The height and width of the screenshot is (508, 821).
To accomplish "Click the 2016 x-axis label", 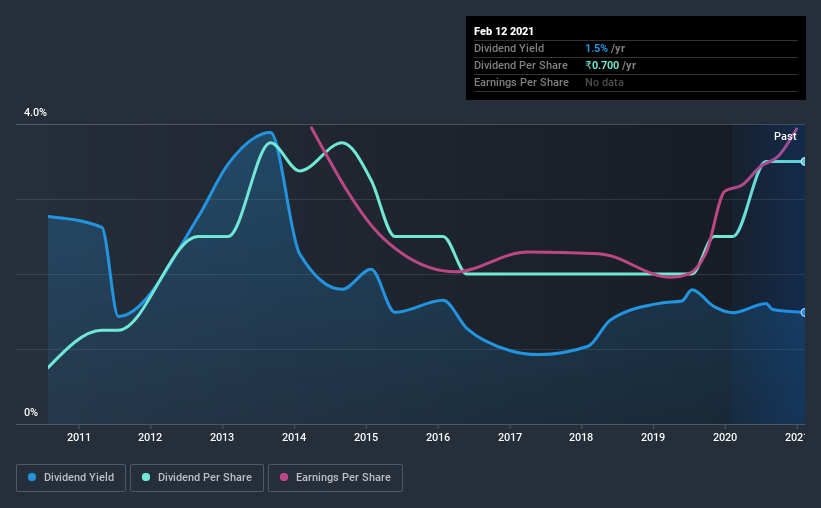I will click(438, 437).
